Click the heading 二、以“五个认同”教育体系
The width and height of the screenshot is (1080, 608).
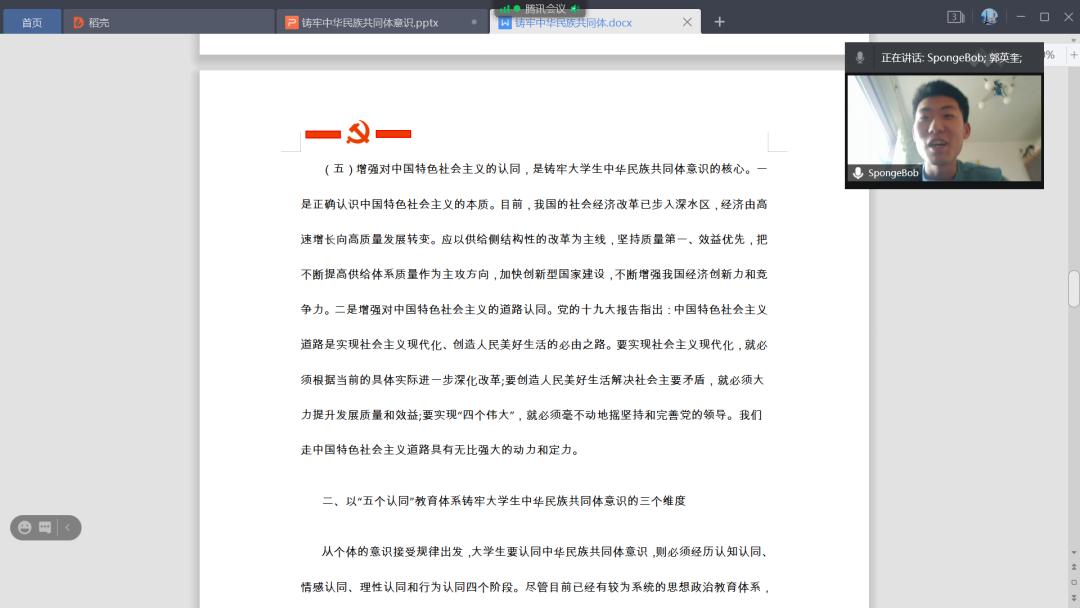[503, 500]
